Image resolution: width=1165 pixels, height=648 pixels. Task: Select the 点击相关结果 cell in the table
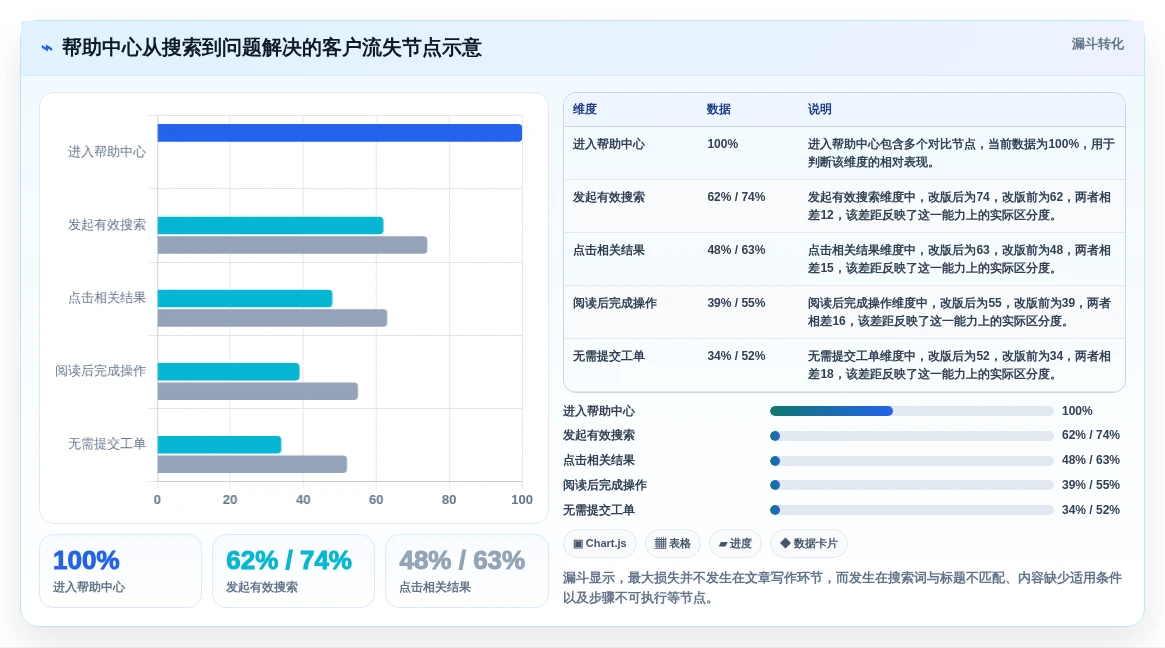pos(609,250)
